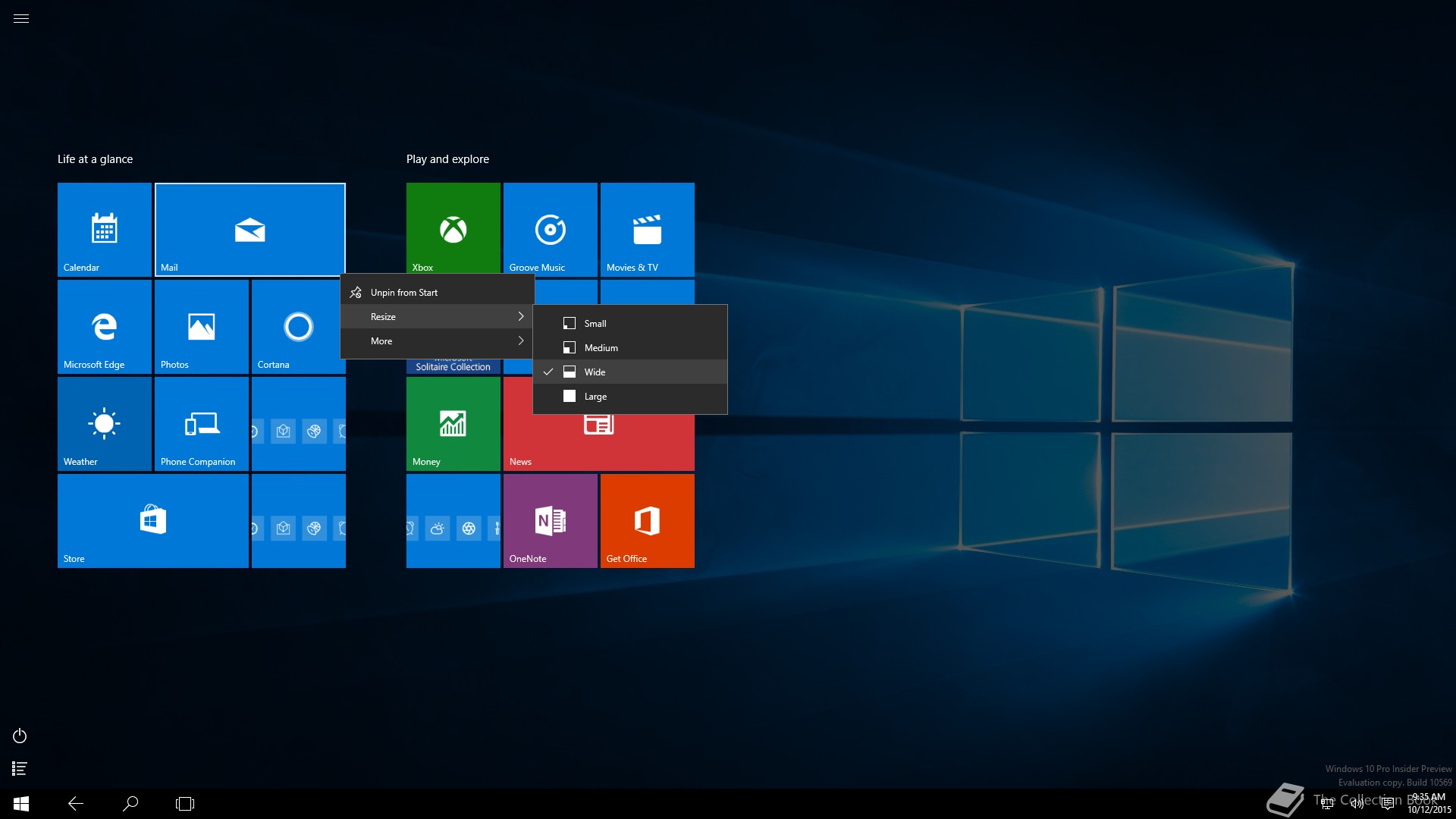Click the Windows Start button on taskbar
The image size is (1456, 819).
pyautogui.click(x=21, y=804)
